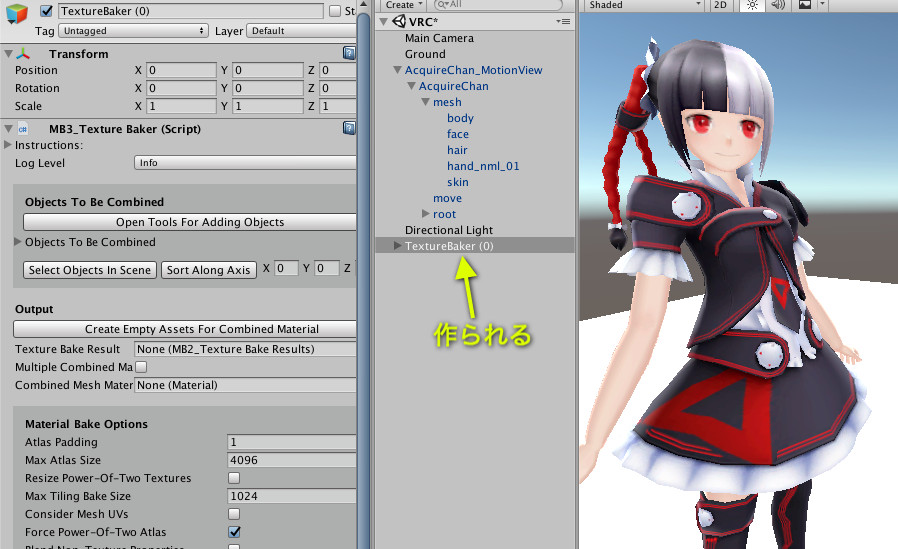Click the Sort Along Axis X field

tap(286, 268)
